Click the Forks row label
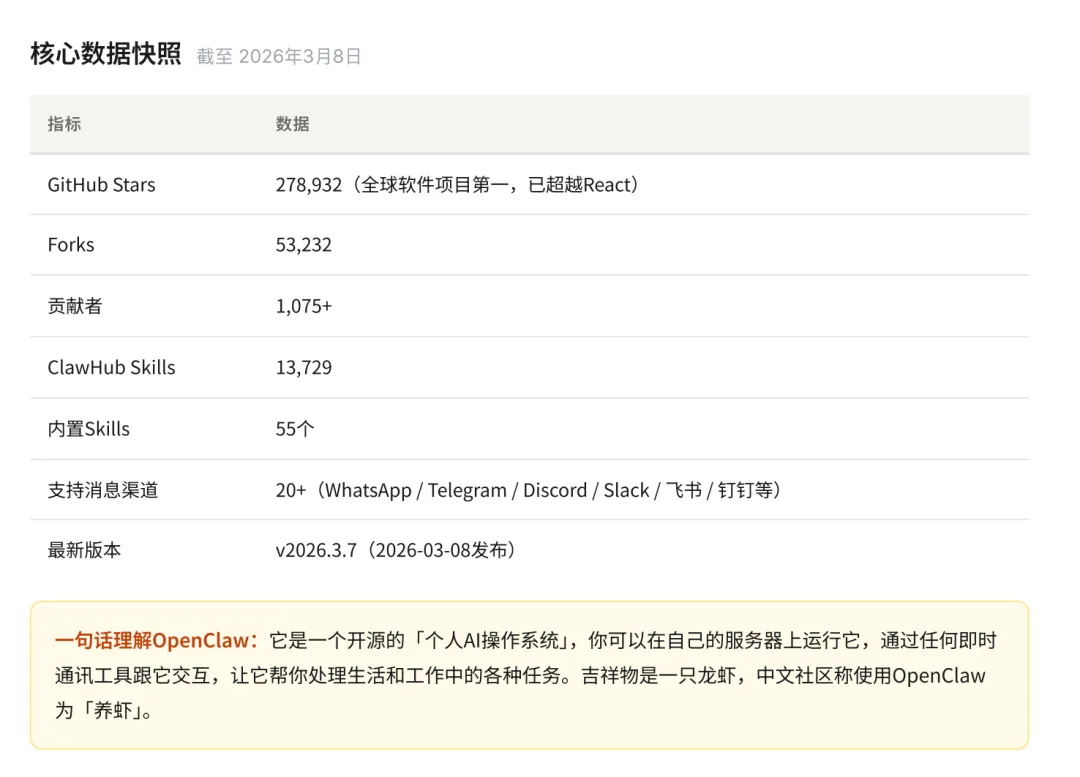 (71, 245)
